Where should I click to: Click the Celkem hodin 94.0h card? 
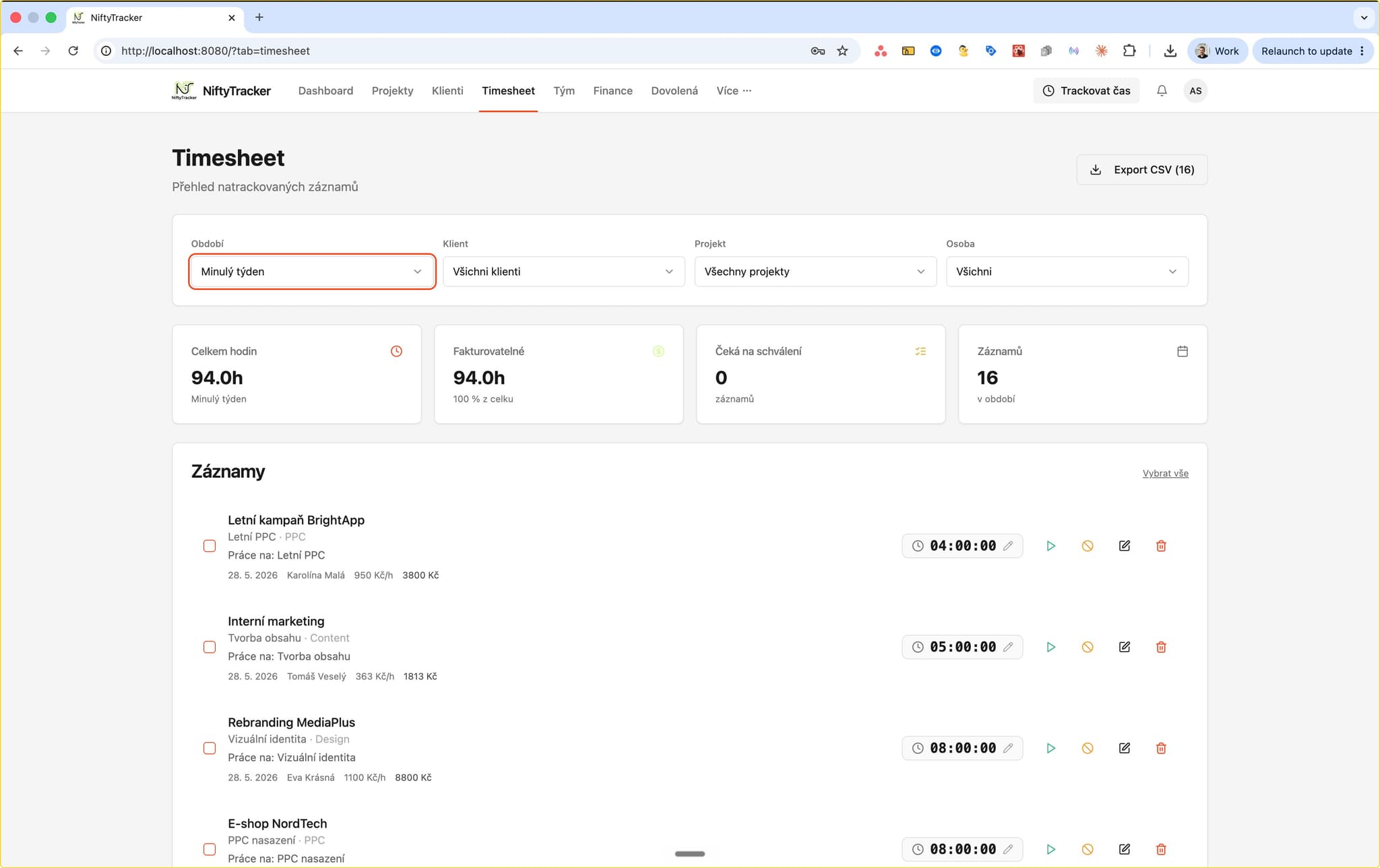point(296,374)
